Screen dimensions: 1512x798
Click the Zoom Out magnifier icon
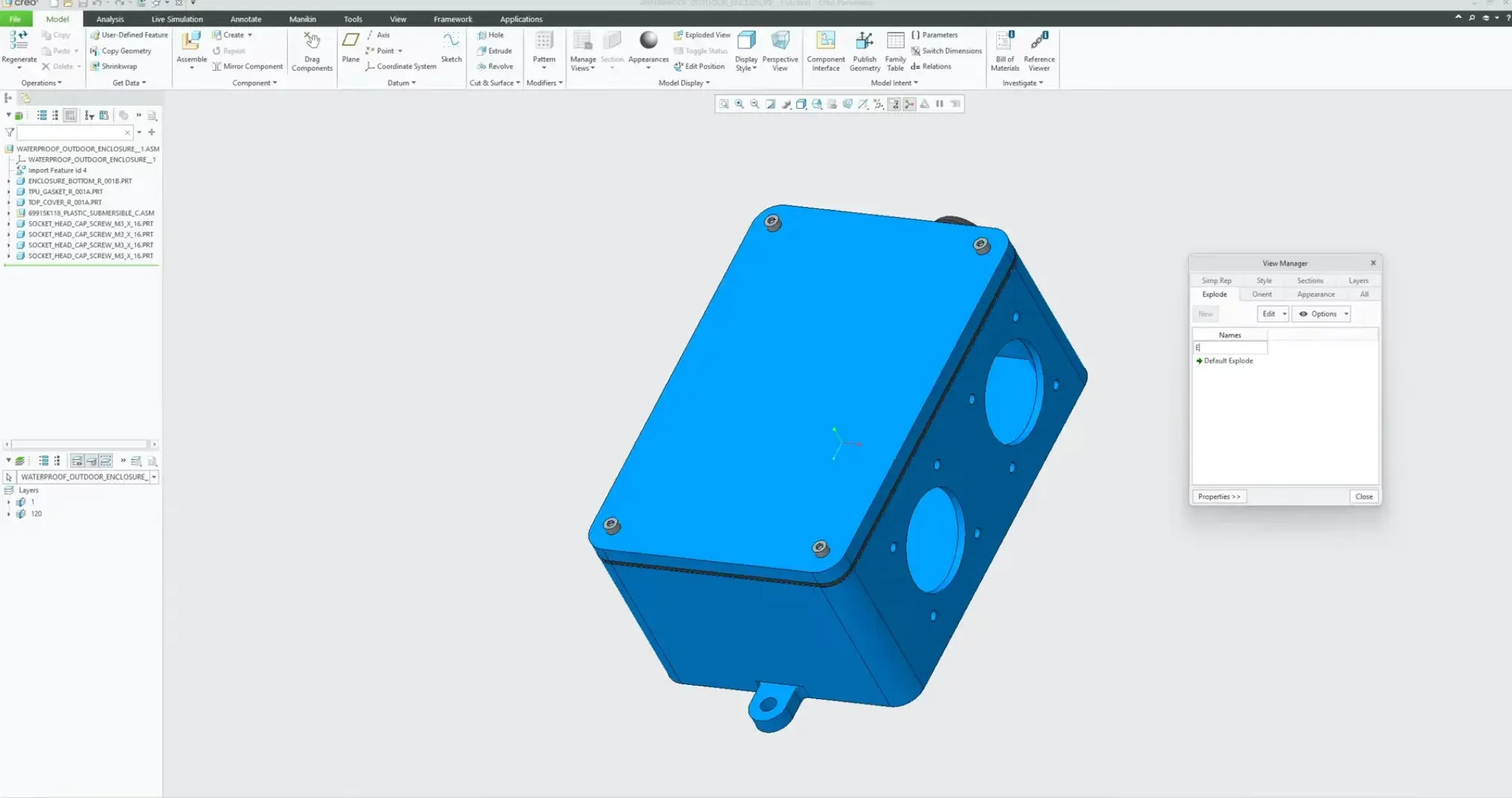755,104
